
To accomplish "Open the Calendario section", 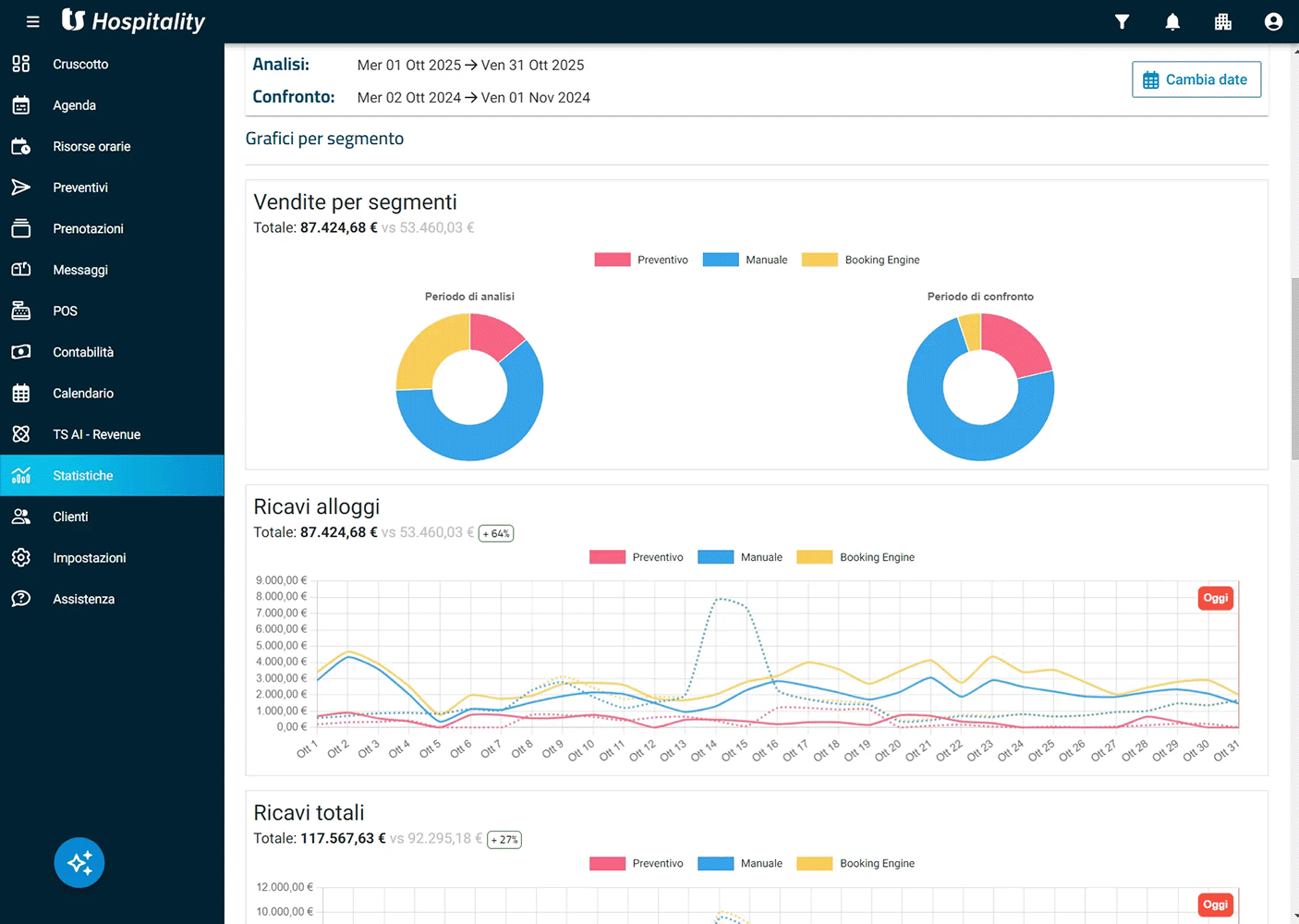I will coord(83,393).
